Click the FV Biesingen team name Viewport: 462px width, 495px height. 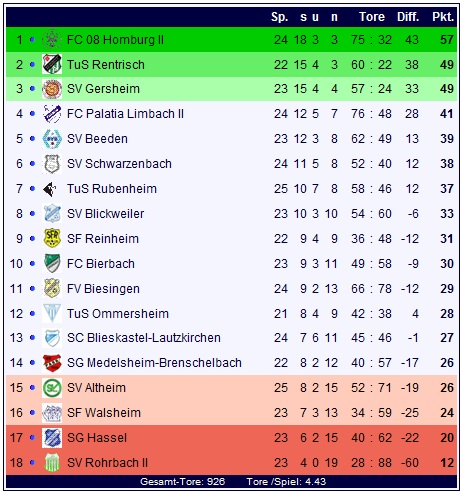tap(103, 289)
